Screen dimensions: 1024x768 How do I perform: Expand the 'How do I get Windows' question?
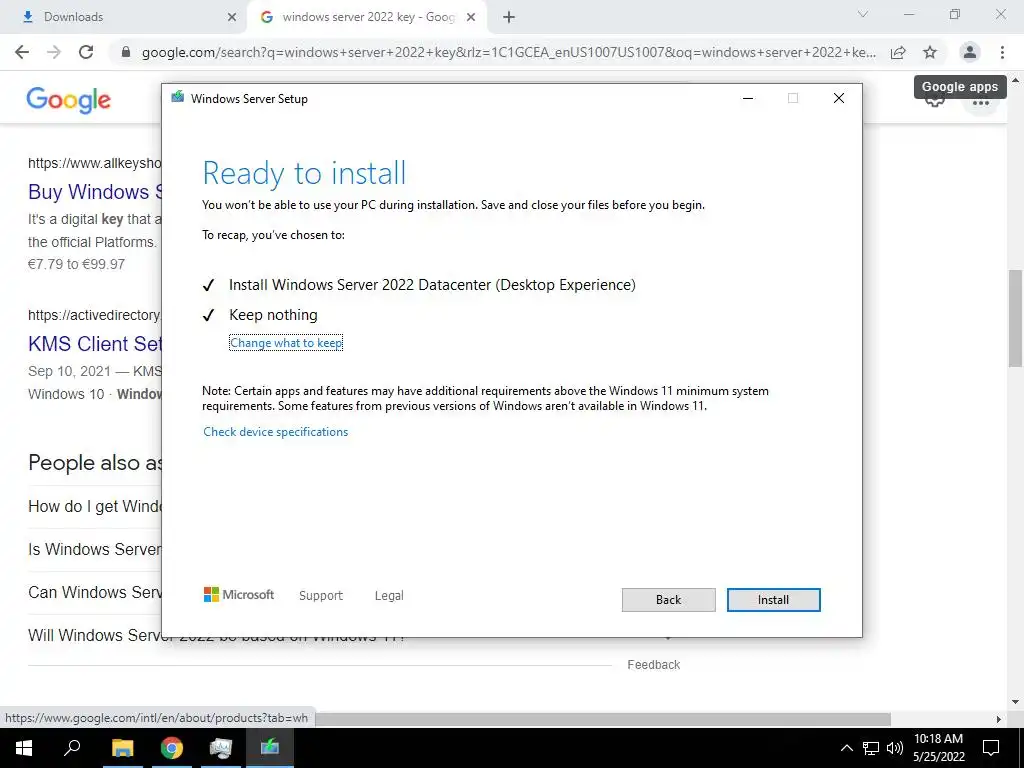coord(95,506)
